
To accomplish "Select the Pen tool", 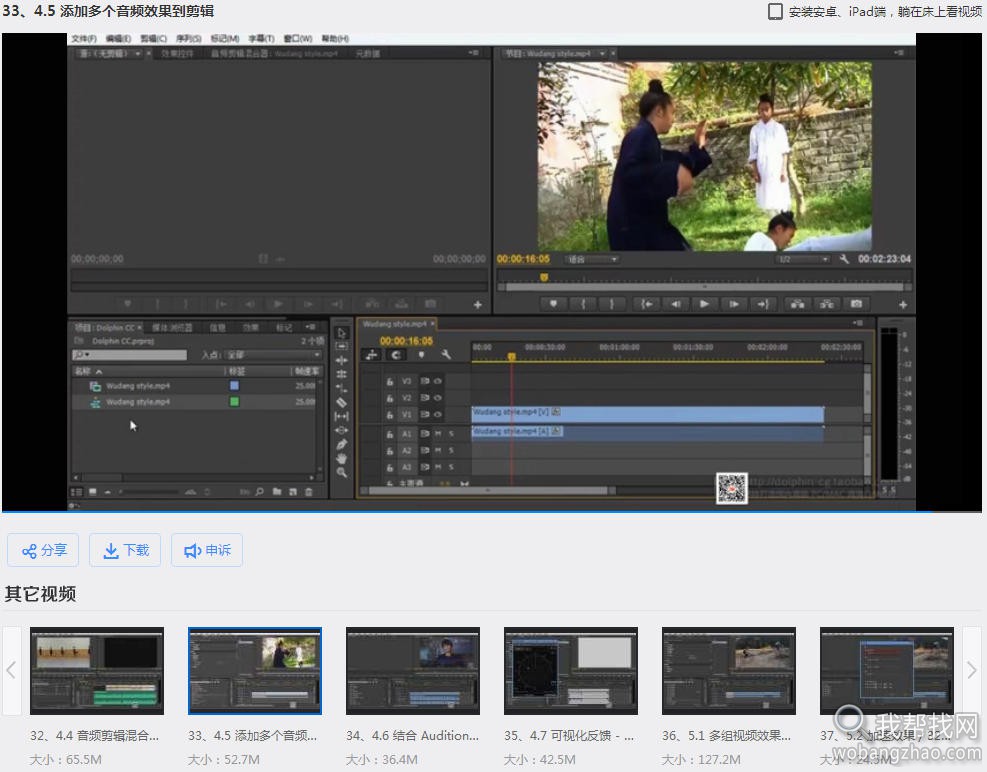I will [x=342, y=444].
